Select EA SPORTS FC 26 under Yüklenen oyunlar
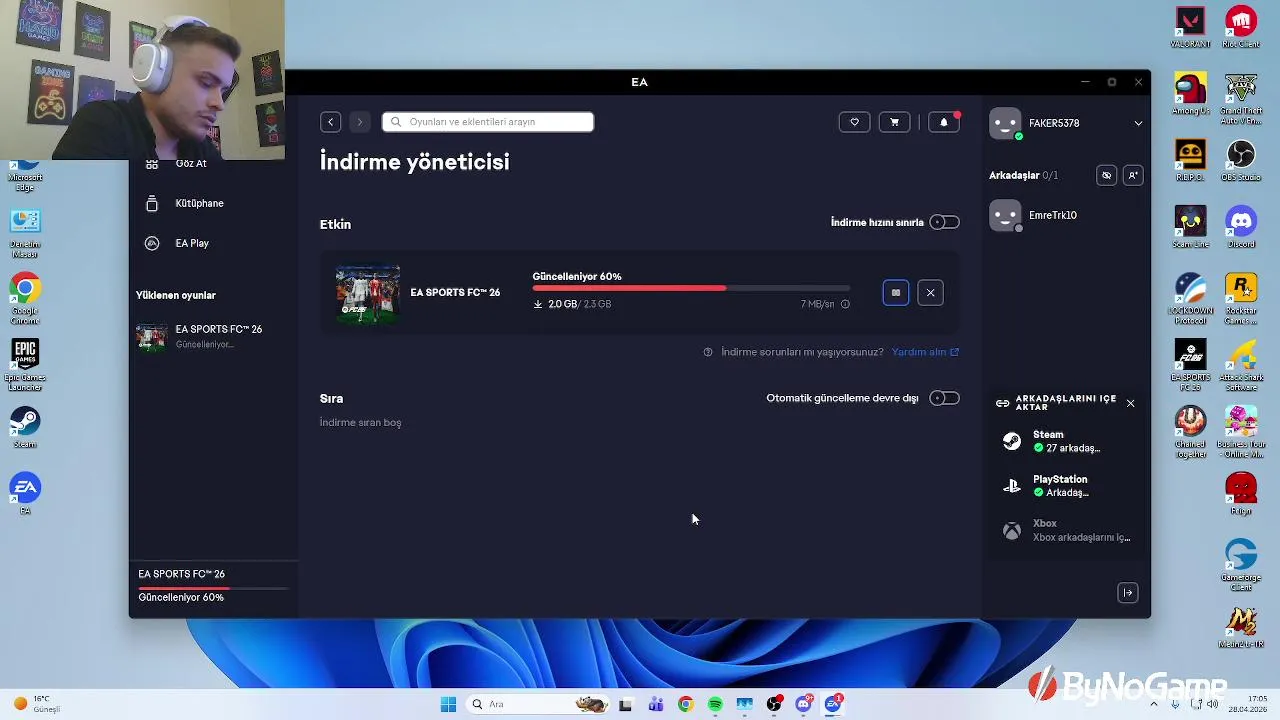The image size is (1280, 720). click(x=213, y=336)
